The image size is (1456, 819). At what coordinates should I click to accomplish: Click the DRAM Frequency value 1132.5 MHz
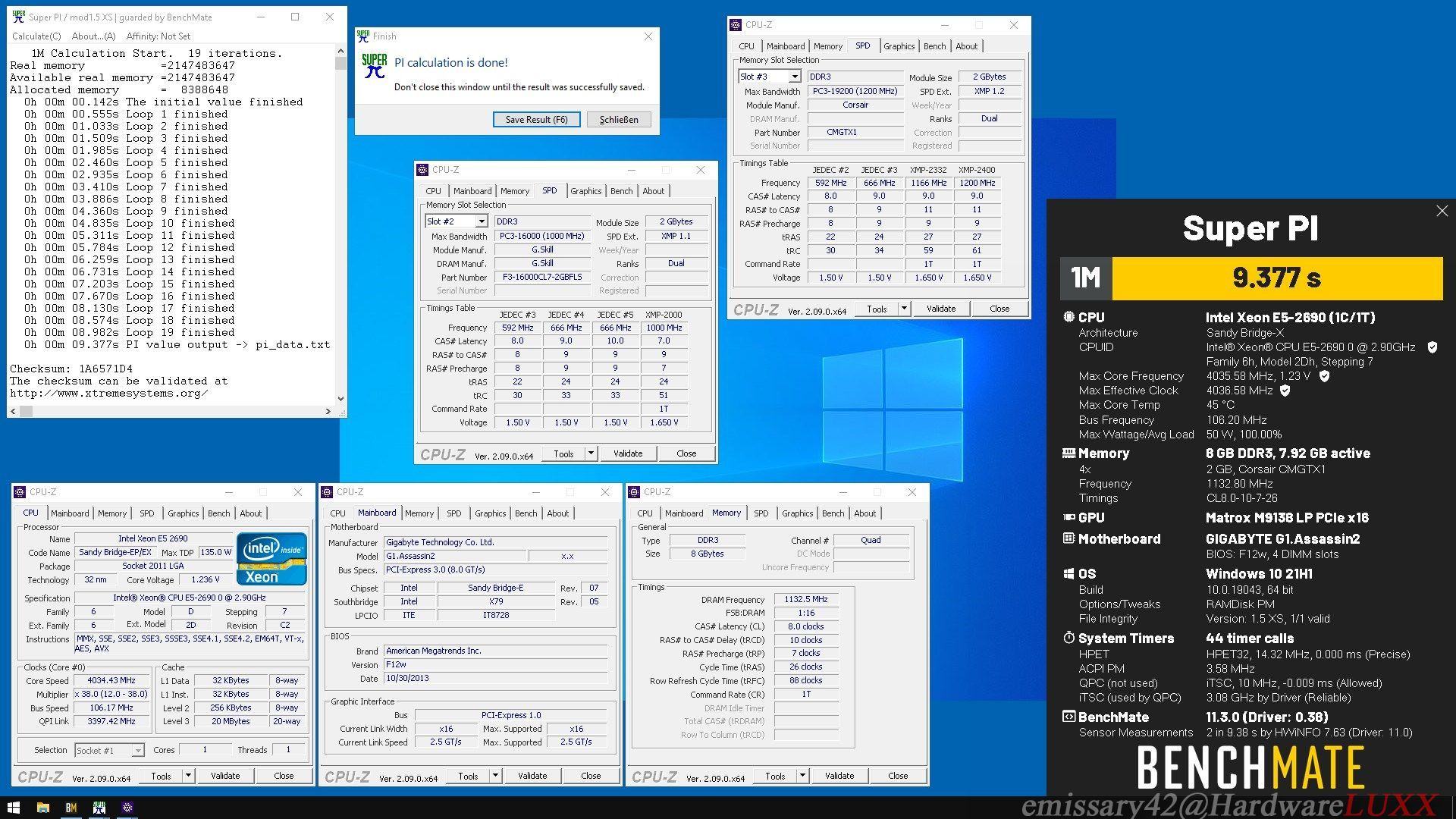pos(806,599)
